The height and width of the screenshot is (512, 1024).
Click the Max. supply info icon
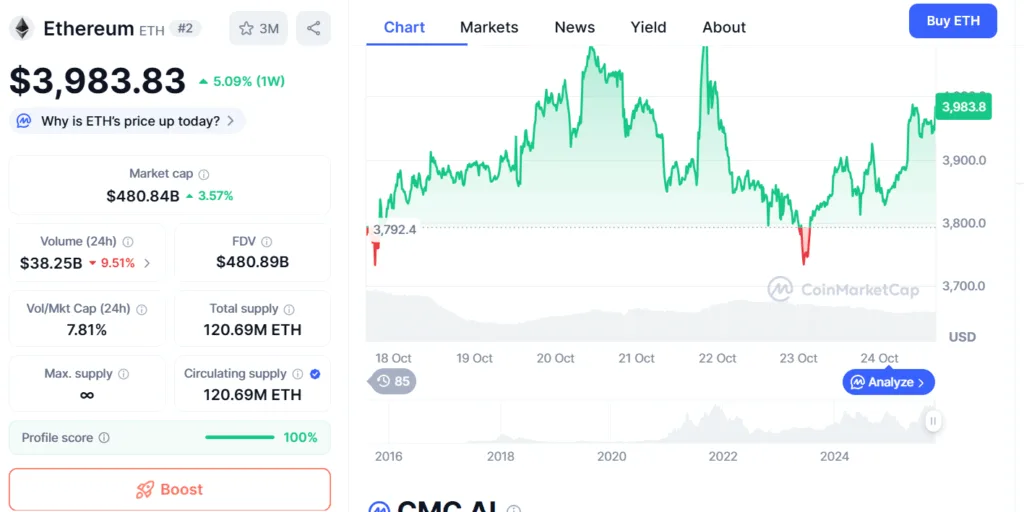click(124, 374)
